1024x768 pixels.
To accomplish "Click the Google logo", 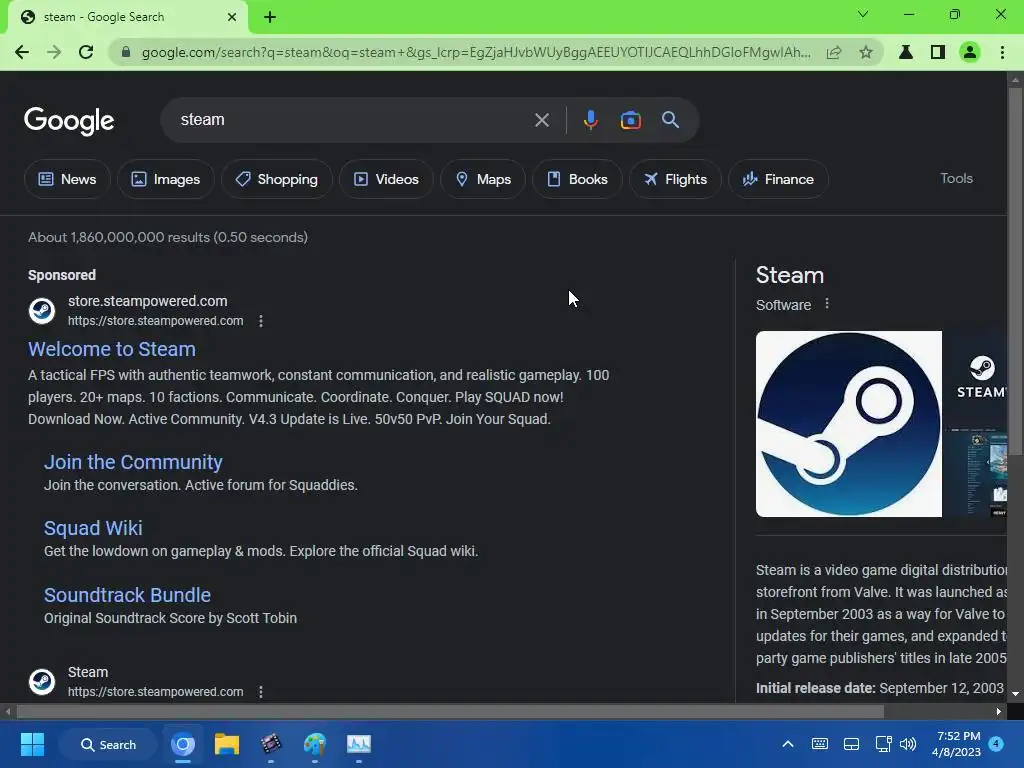I will (69, 121).
